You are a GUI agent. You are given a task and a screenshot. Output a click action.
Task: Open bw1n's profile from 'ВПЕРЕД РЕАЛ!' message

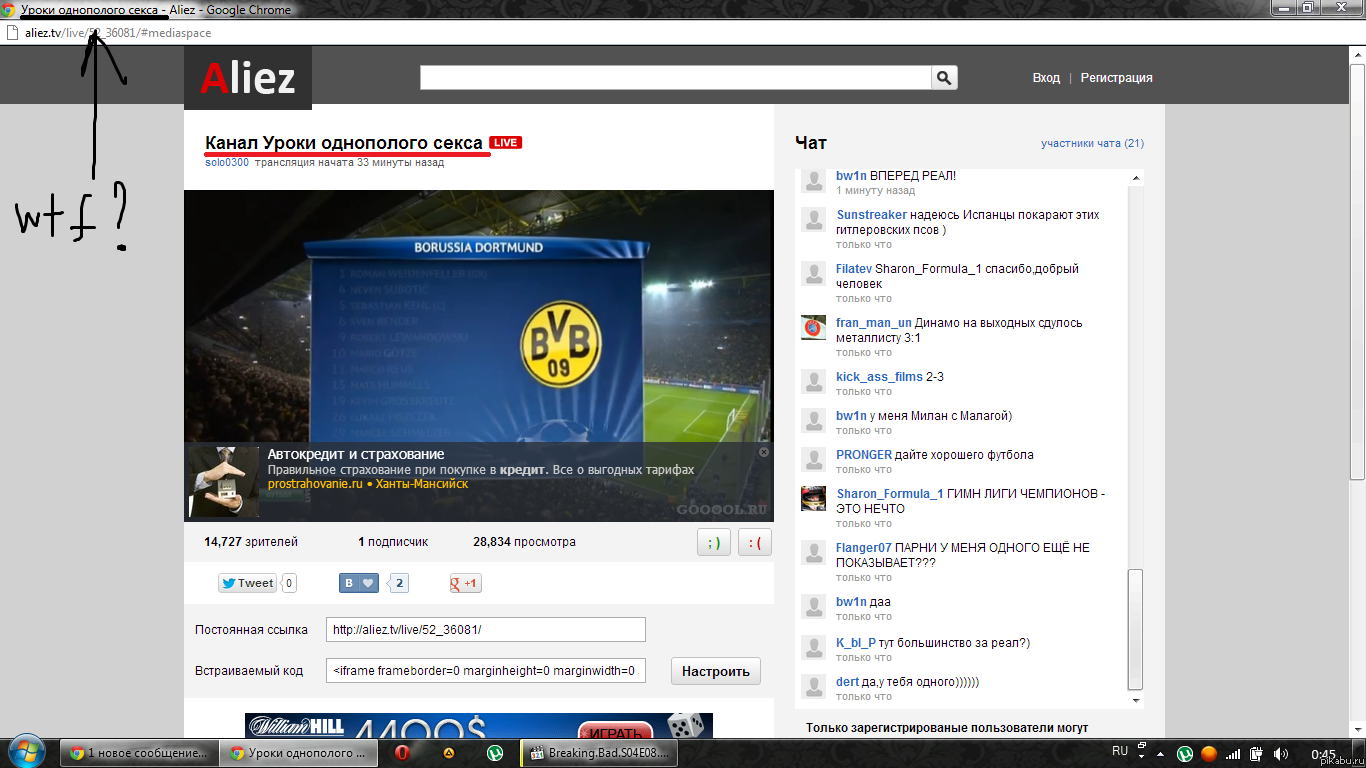851,176
